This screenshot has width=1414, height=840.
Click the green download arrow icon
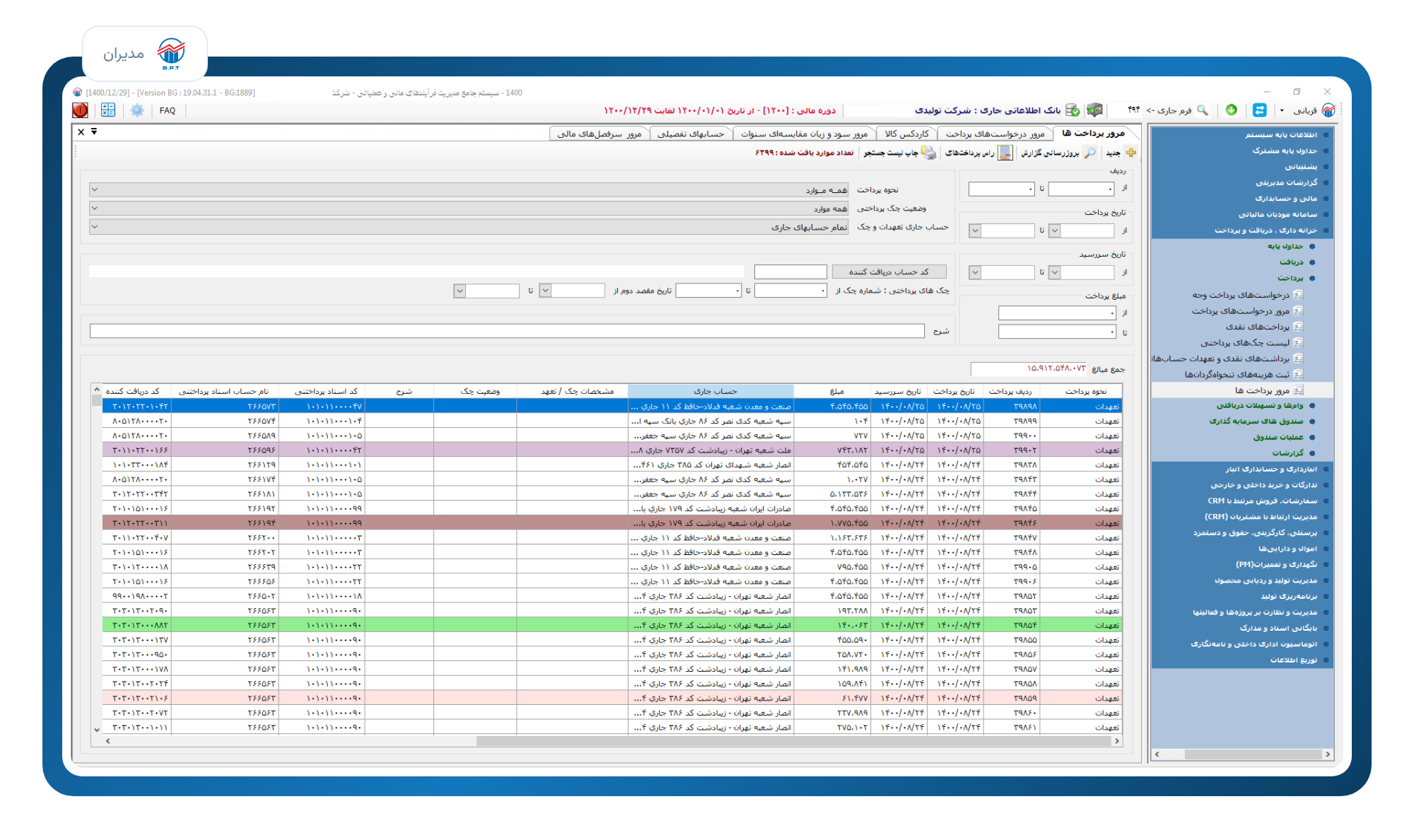(x=1232, y=110)
